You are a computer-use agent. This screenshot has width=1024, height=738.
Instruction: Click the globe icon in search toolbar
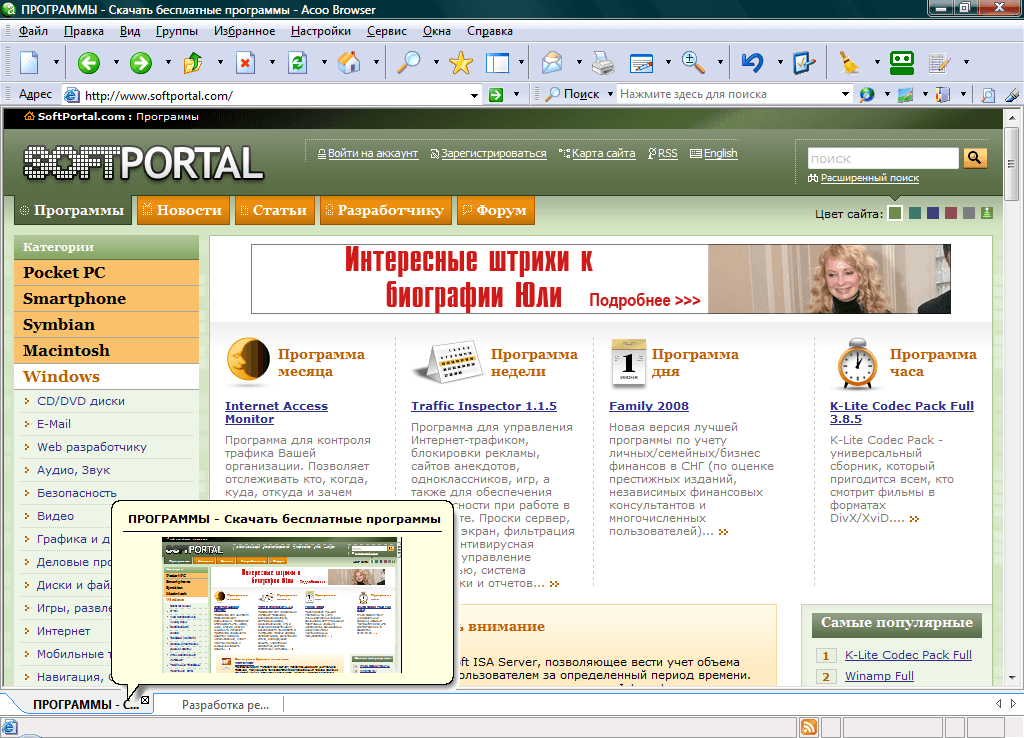[x=867, y=95]
